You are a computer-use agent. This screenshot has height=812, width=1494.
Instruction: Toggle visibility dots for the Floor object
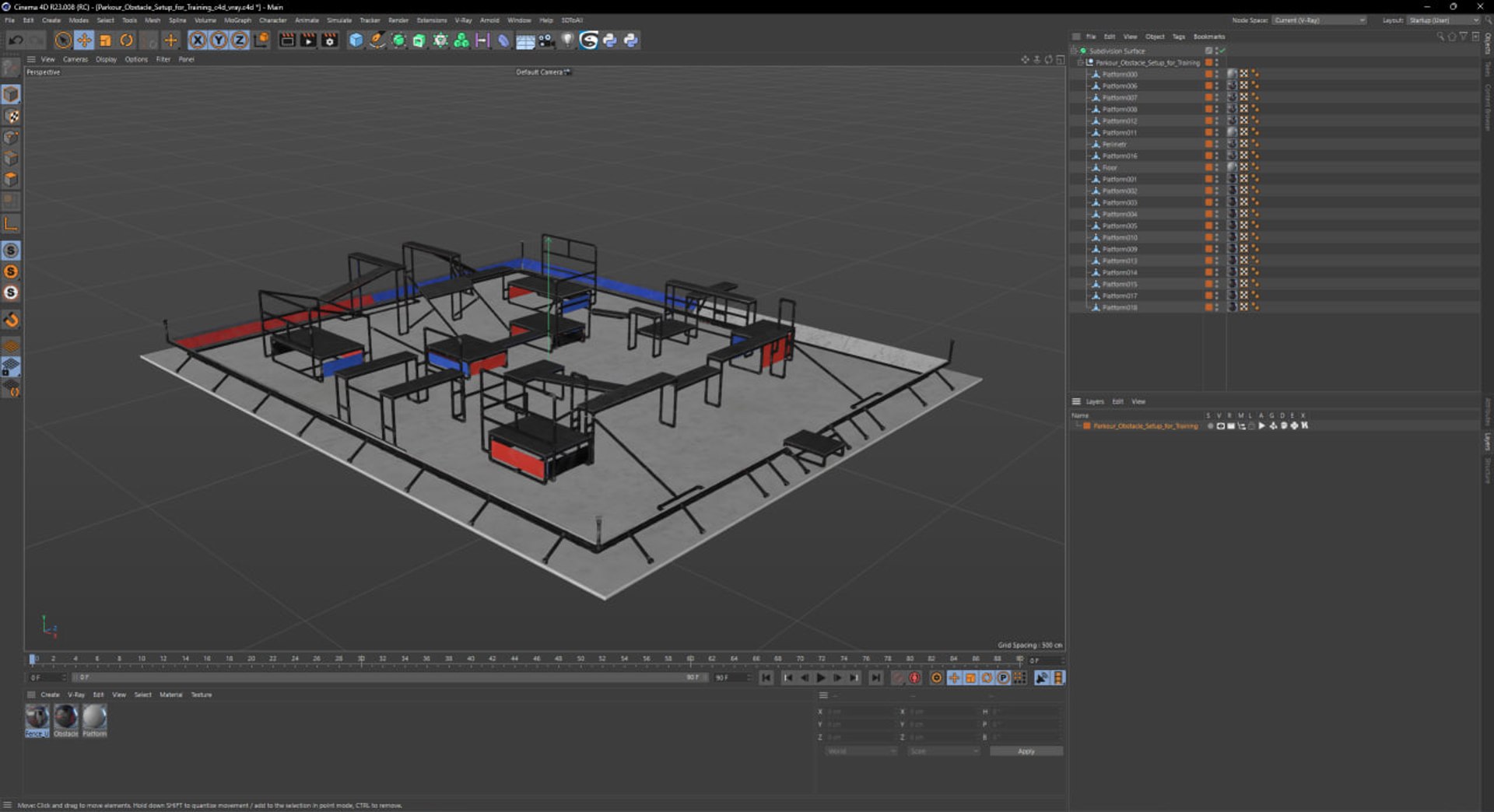pos(1217,167)
